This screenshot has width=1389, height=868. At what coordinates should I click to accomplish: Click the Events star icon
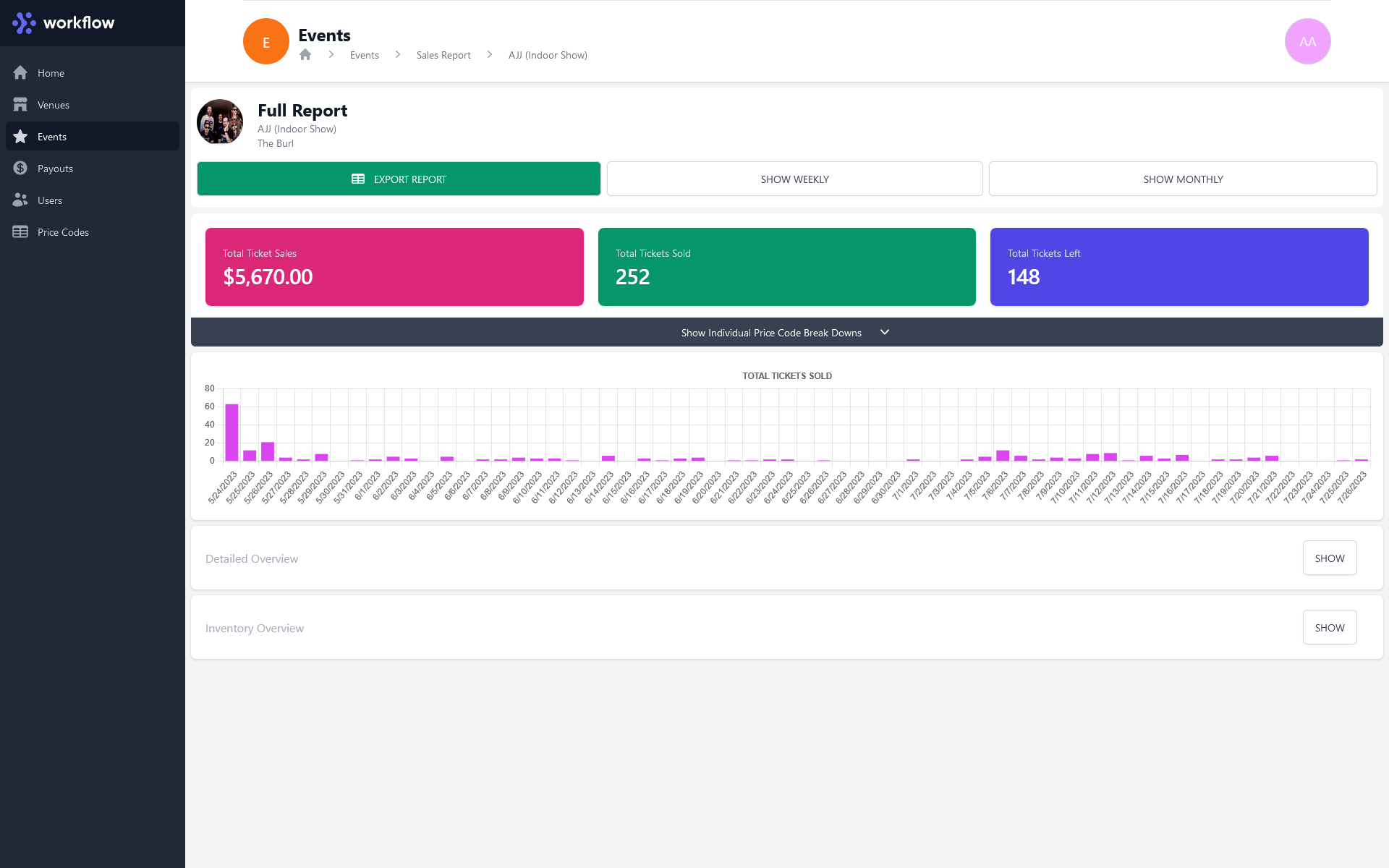[x=20, y=137]
